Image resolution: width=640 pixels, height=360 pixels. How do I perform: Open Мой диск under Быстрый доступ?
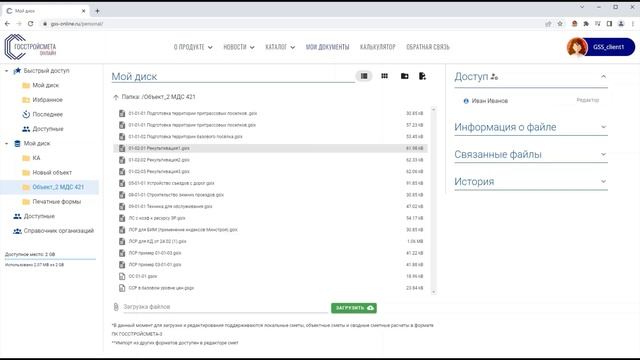pos(45,85)
